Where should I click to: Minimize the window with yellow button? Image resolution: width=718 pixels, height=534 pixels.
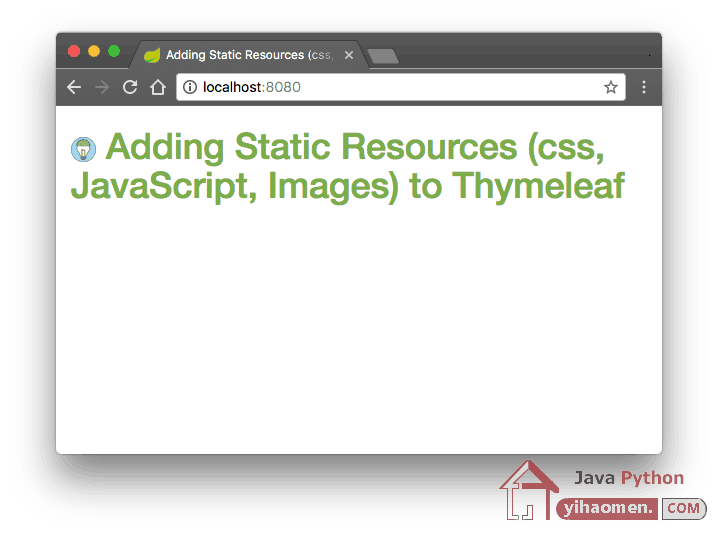click(94, 51)
